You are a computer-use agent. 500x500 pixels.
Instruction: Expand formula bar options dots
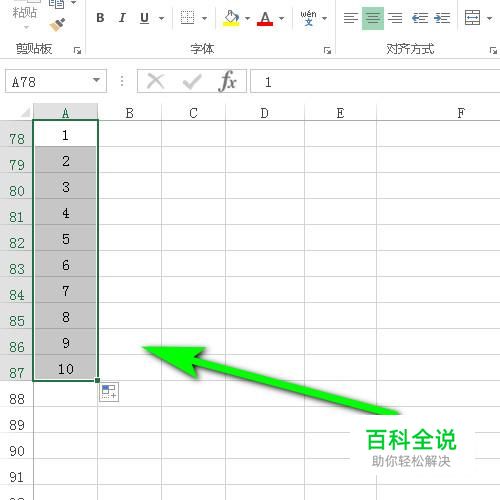122,81
